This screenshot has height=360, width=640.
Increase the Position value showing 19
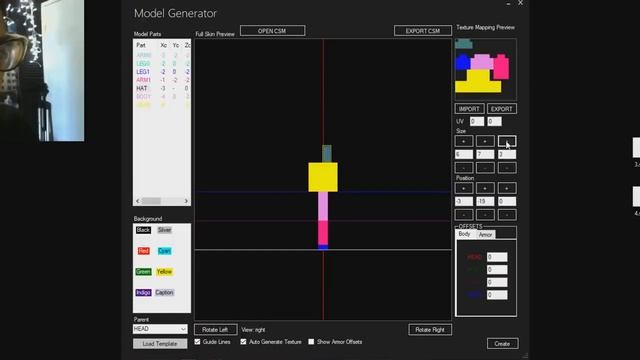point(485,188)
